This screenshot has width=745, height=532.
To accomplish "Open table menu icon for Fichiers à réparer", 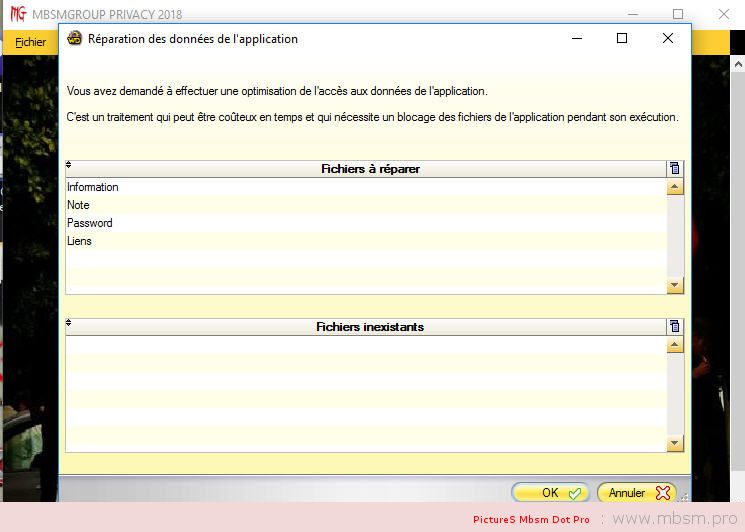I will click(x=674, y=169).
